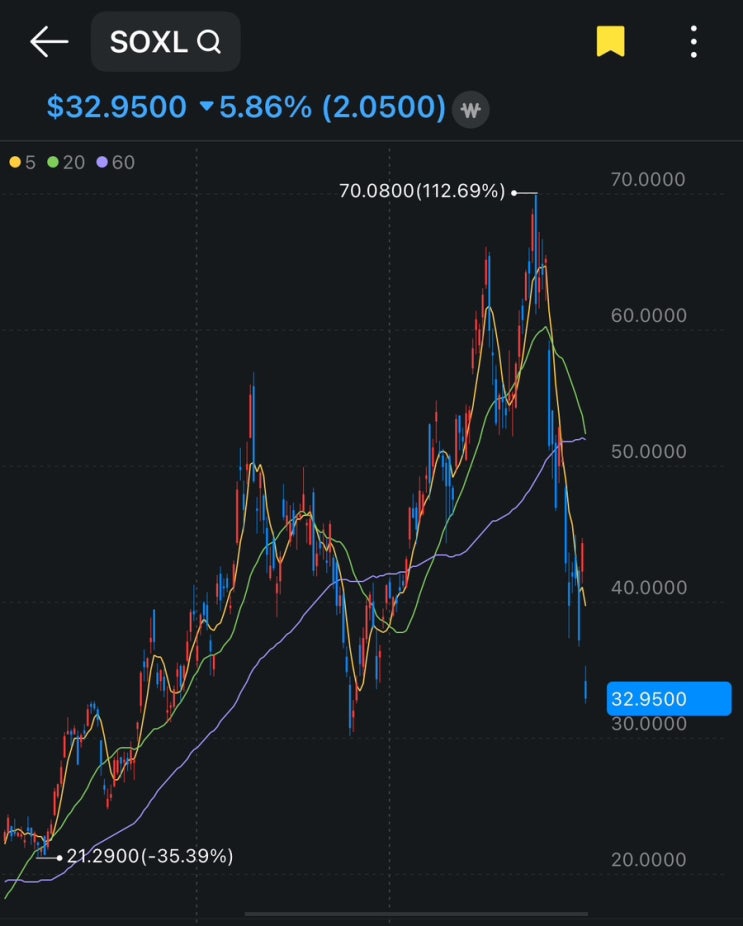
Task: Click the 70.0800(112.69%) high price label
Action: point(422,191)
